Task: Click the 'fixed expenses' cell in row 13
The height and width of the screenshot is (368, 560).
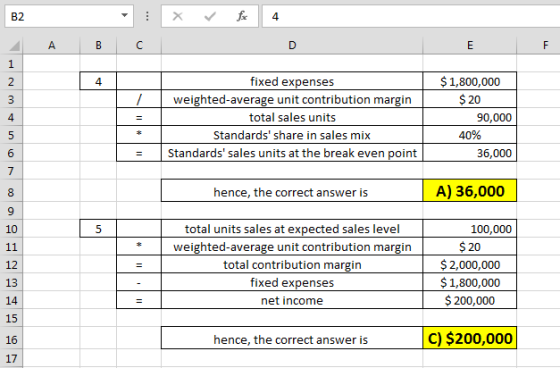Action: (x=292, y=282)
